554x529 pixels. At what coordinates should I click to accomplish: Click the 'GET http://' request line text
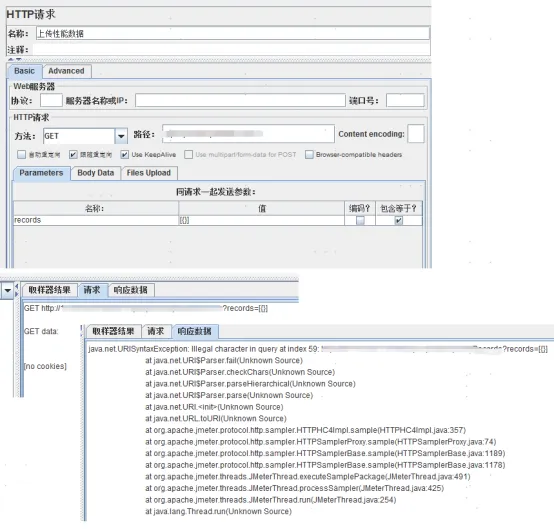(x=146, y=308)
